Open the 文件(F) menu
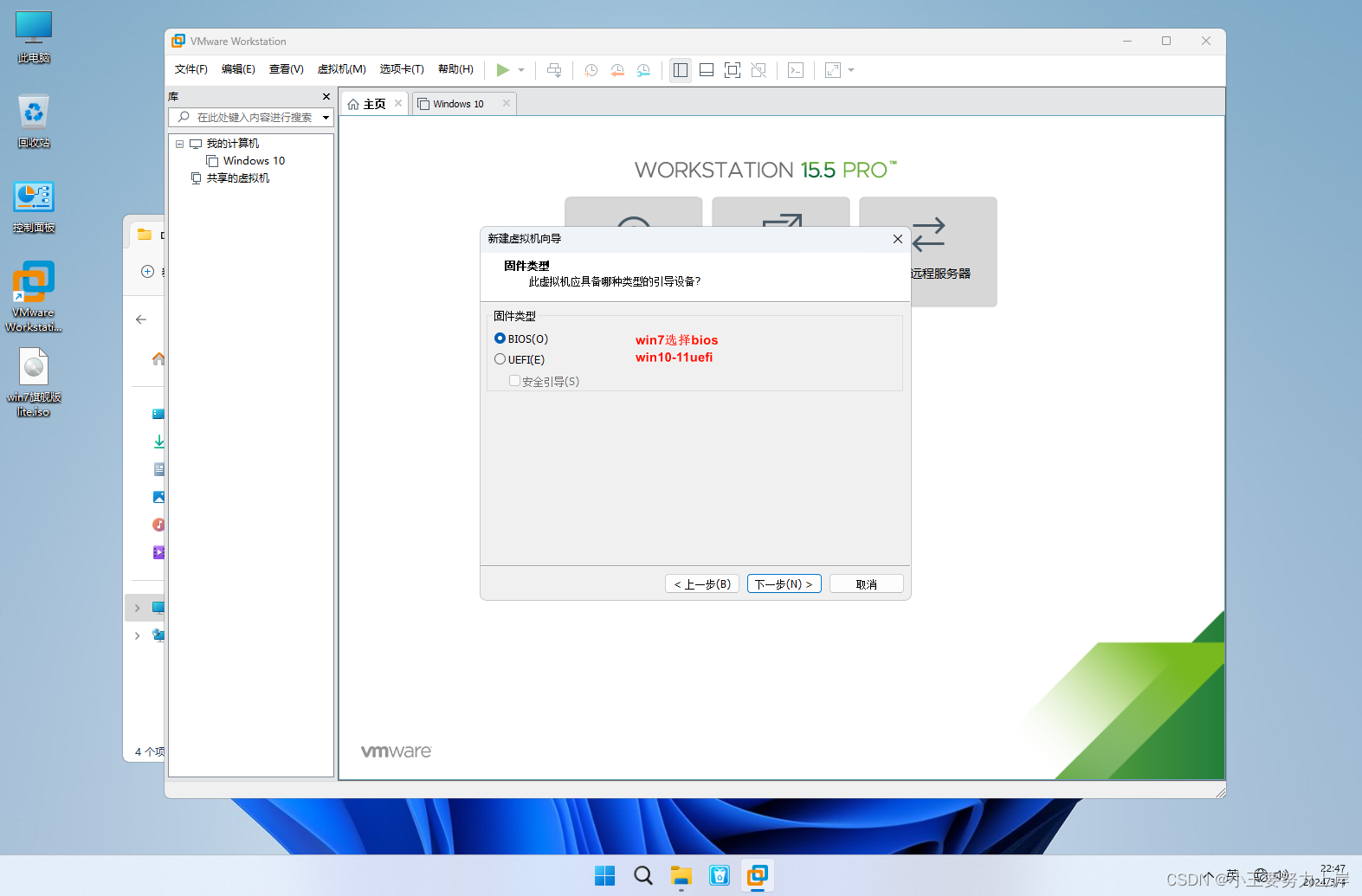The image size is (1362, 896). [191, 69]
